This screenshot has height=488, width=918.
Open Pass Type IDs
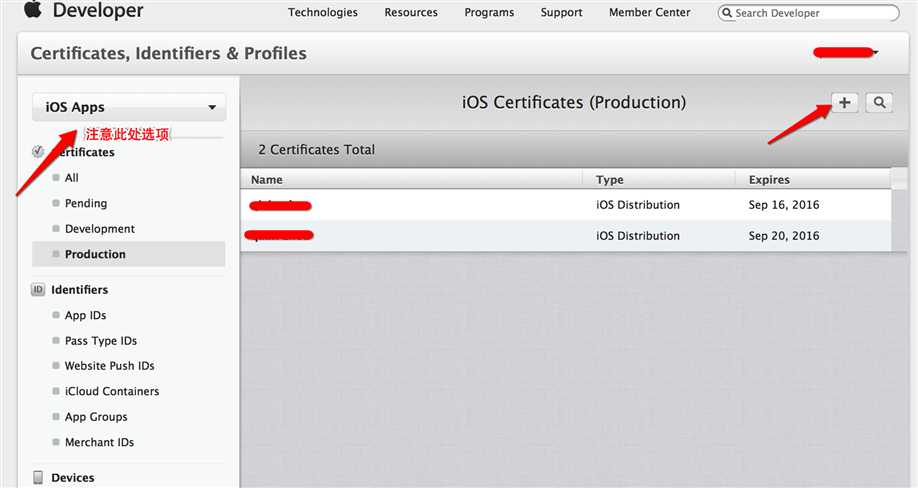pyautogui.click(x=101, y=341)
